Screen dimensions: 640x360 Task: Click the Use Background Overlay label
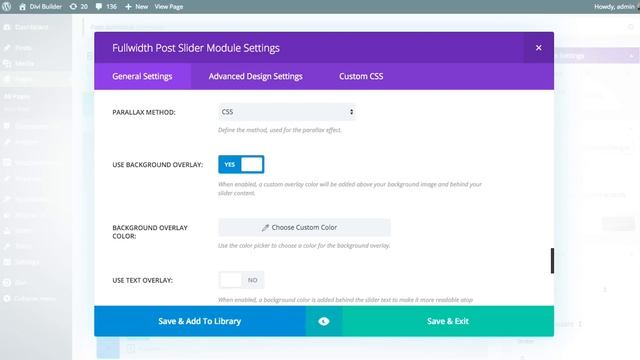(158, 165)
